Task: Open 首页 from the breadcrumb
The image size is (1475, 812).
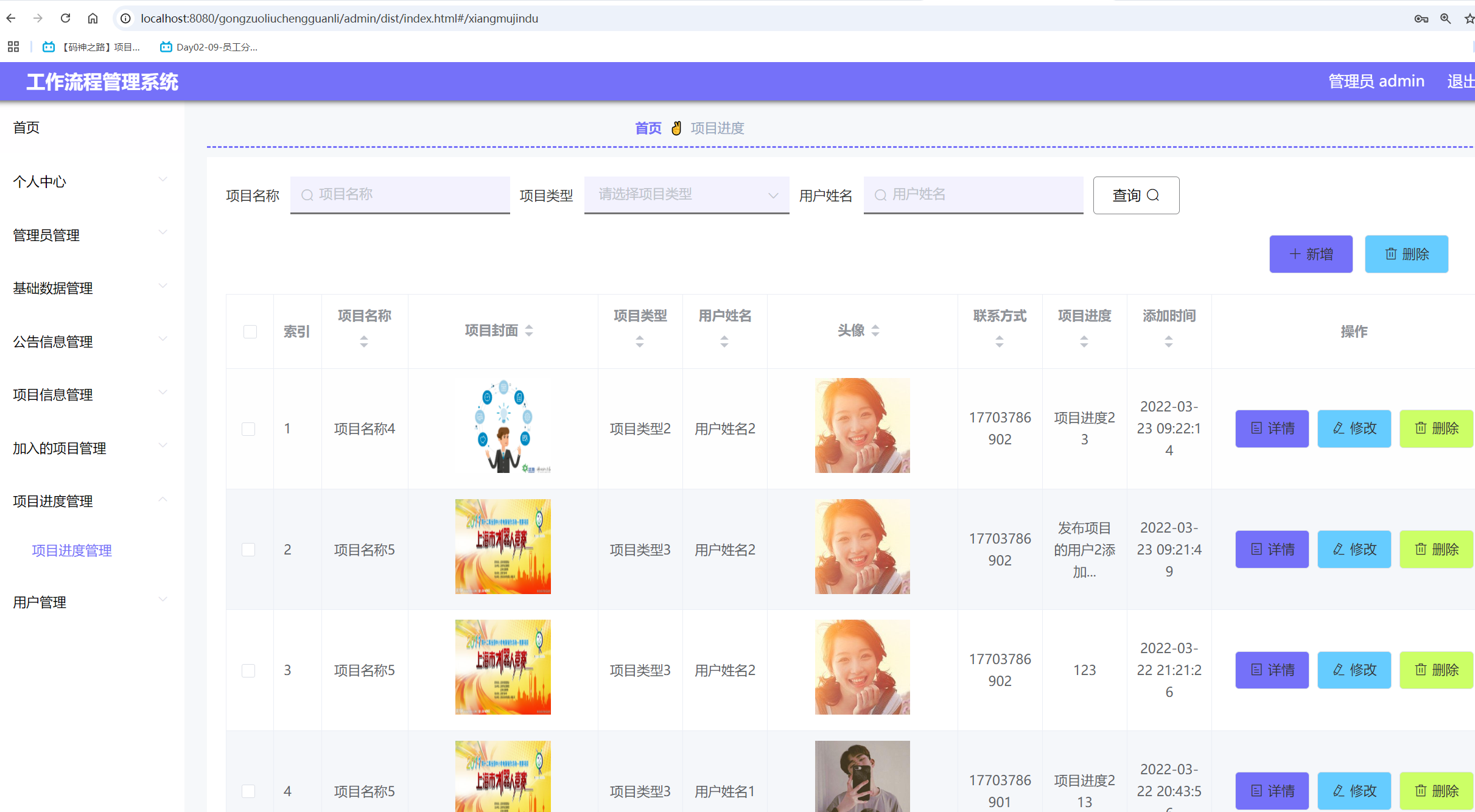Action: (x=648, y=128)
